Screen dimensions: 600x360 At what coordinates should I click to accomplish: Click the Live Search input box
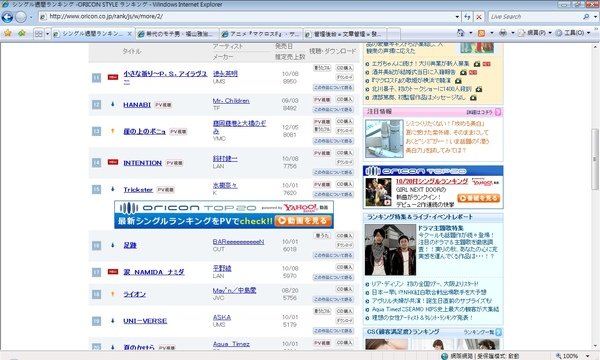tap(535, 17)
